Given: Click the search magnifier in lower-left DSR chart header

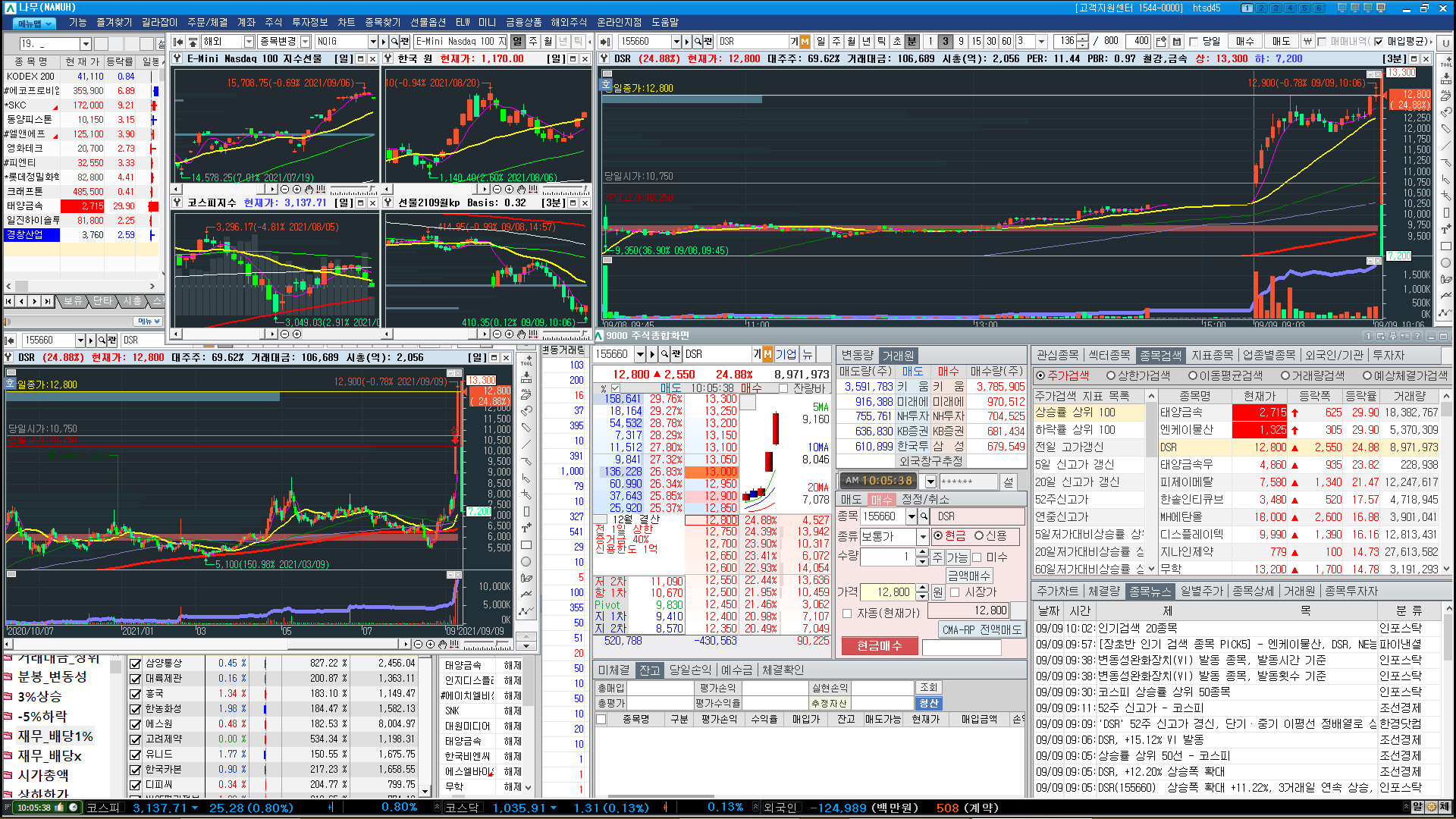Looking at the screenshot, I should pyautogui.click(x=102, y=340).
